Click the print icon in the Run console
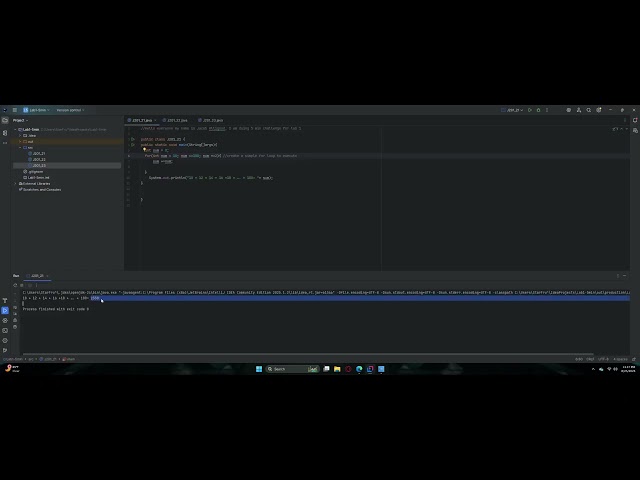Screen dimensions: 640x480 point(15,320)
